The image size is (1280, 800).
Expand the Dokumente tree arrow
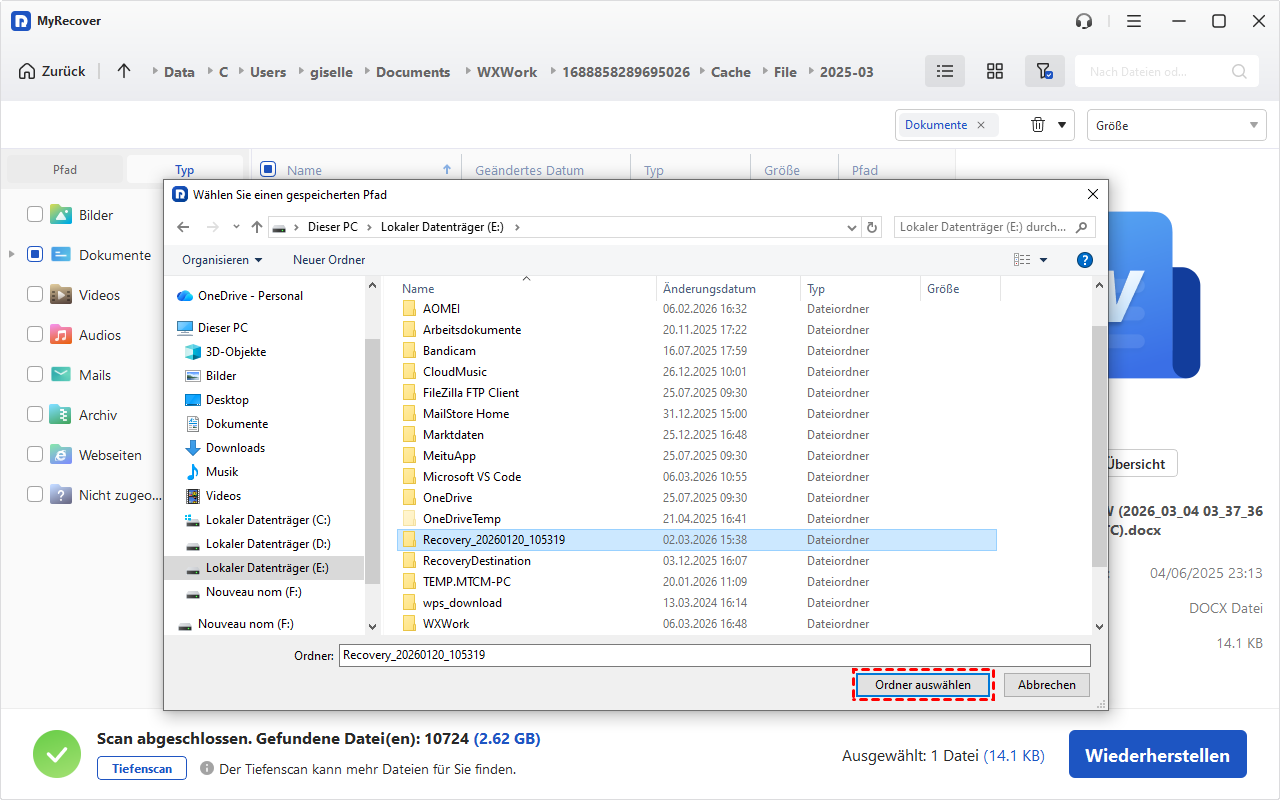[12, 255]
